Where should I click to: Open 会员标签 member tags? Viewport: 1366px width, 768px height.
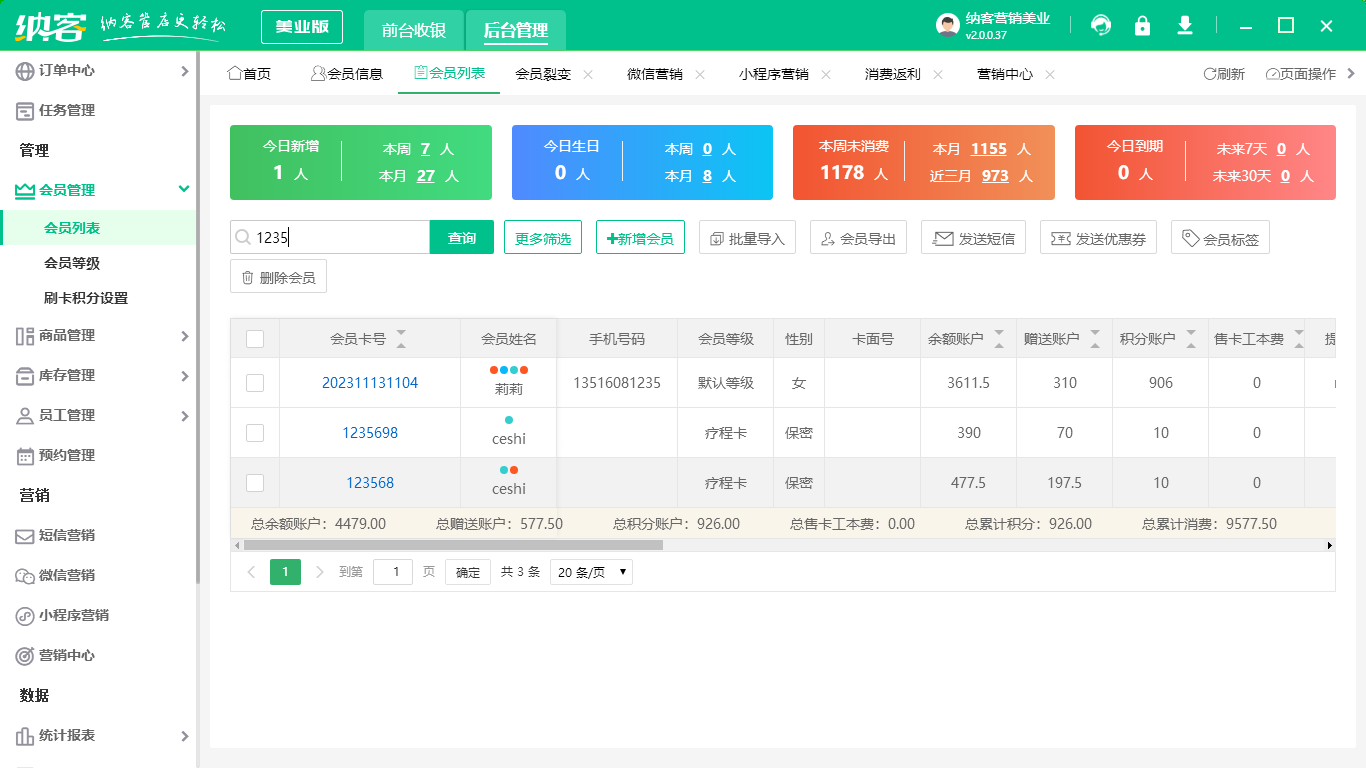click(x=1220, y=237)
